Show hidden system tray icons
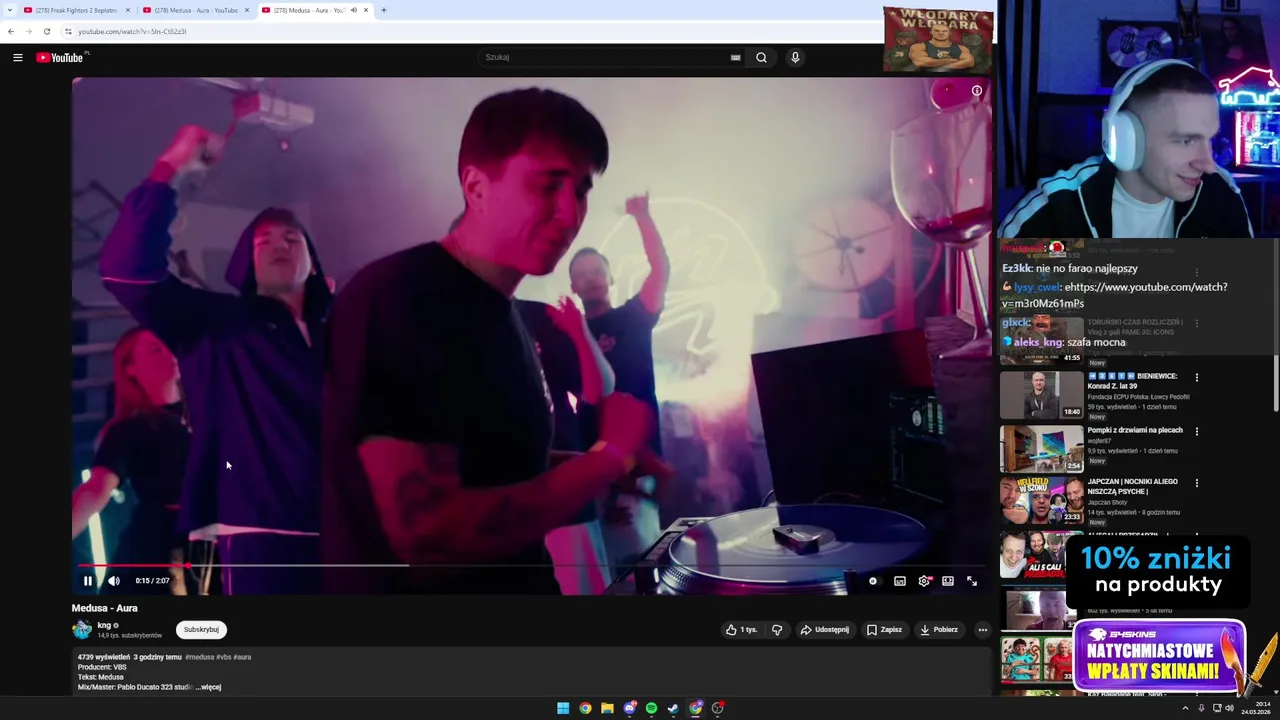The height and width of the screenshot is (720, 1280). coord(1185,708)
